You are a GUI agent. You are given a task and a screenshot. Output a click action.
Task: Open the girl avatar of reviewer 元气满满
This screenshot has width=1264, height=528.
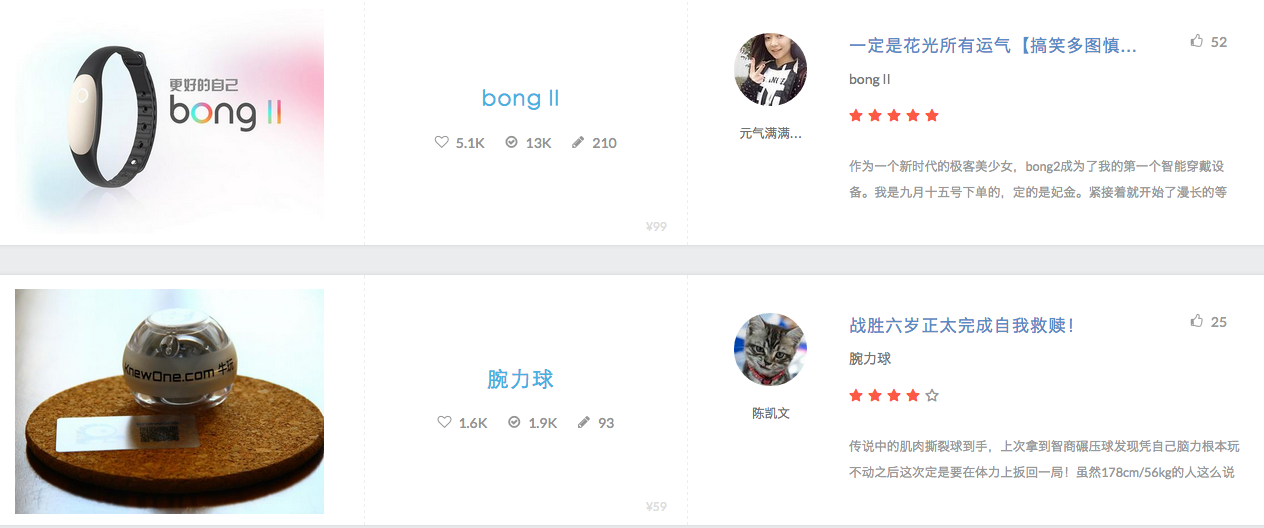[771, 69]
